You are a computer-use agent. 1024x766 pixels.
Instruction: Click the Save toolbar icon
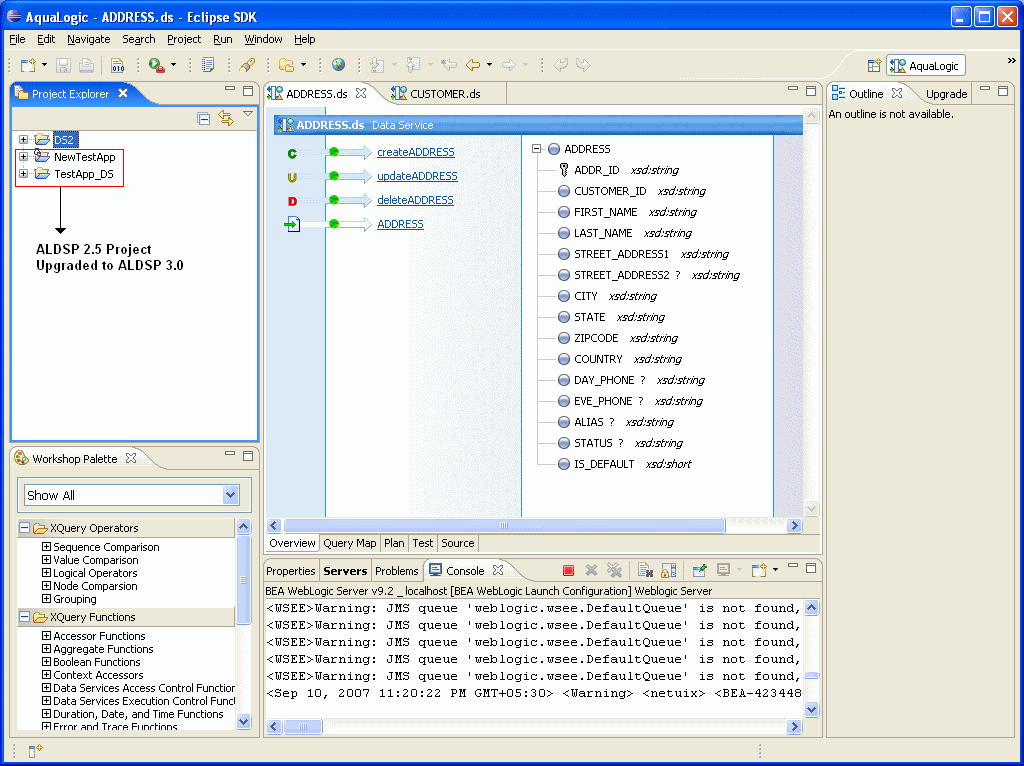63,65
